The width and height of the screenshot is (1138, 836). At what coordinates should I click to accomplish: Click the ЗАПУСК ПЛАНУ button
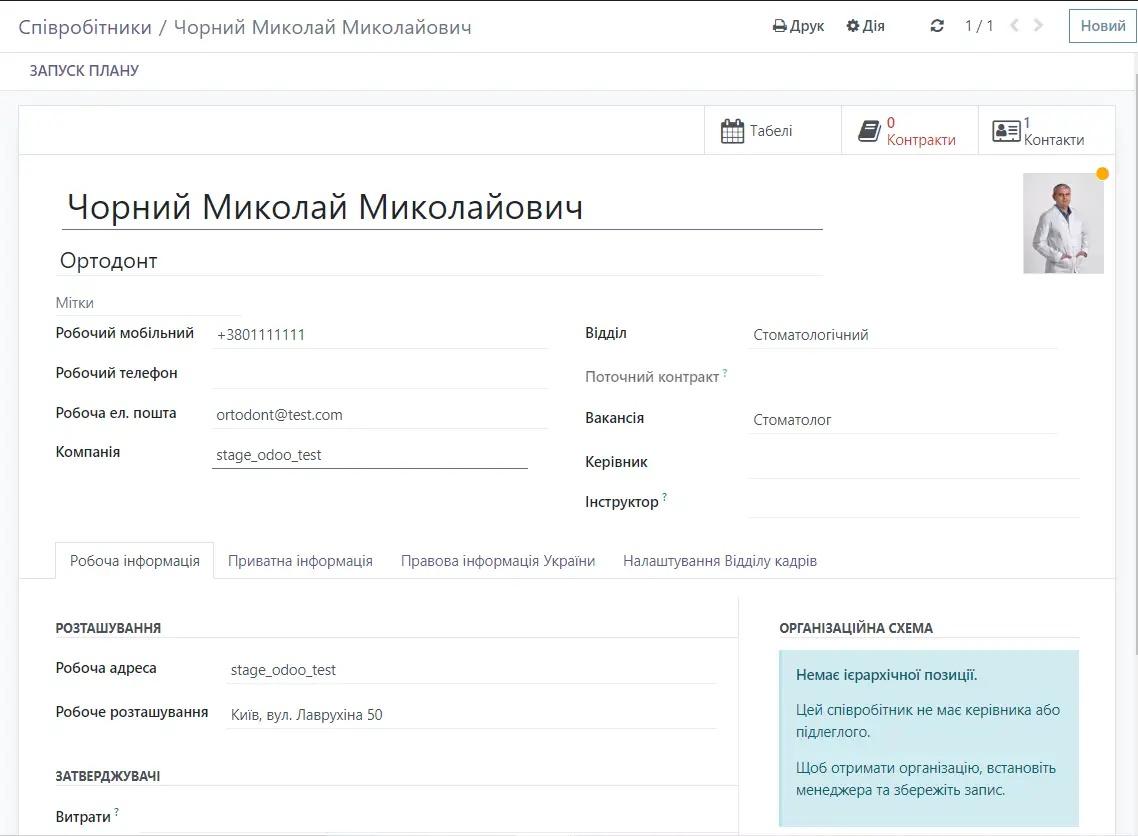(83, 70)
